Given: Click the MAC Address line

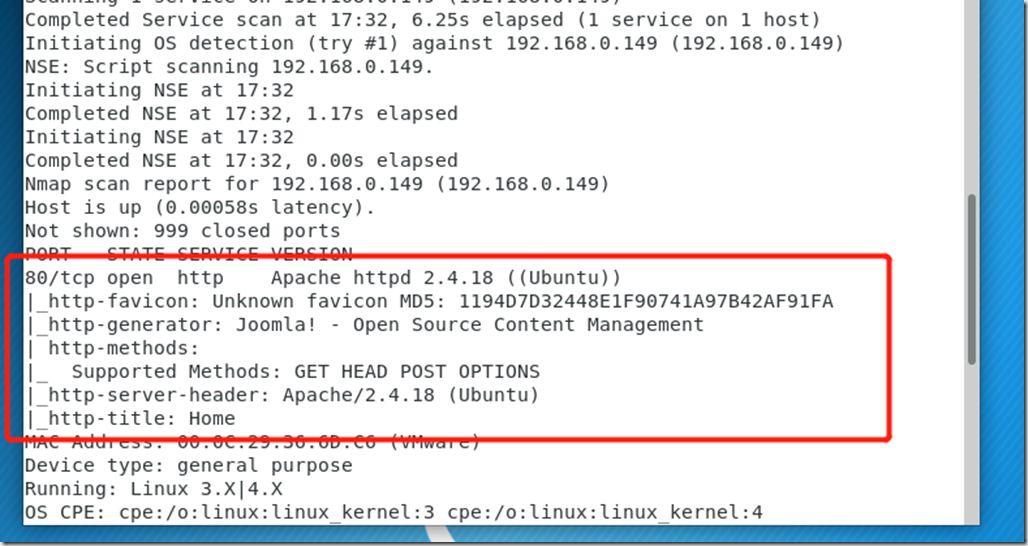Looking at the screenshot, I should point(252,442).
